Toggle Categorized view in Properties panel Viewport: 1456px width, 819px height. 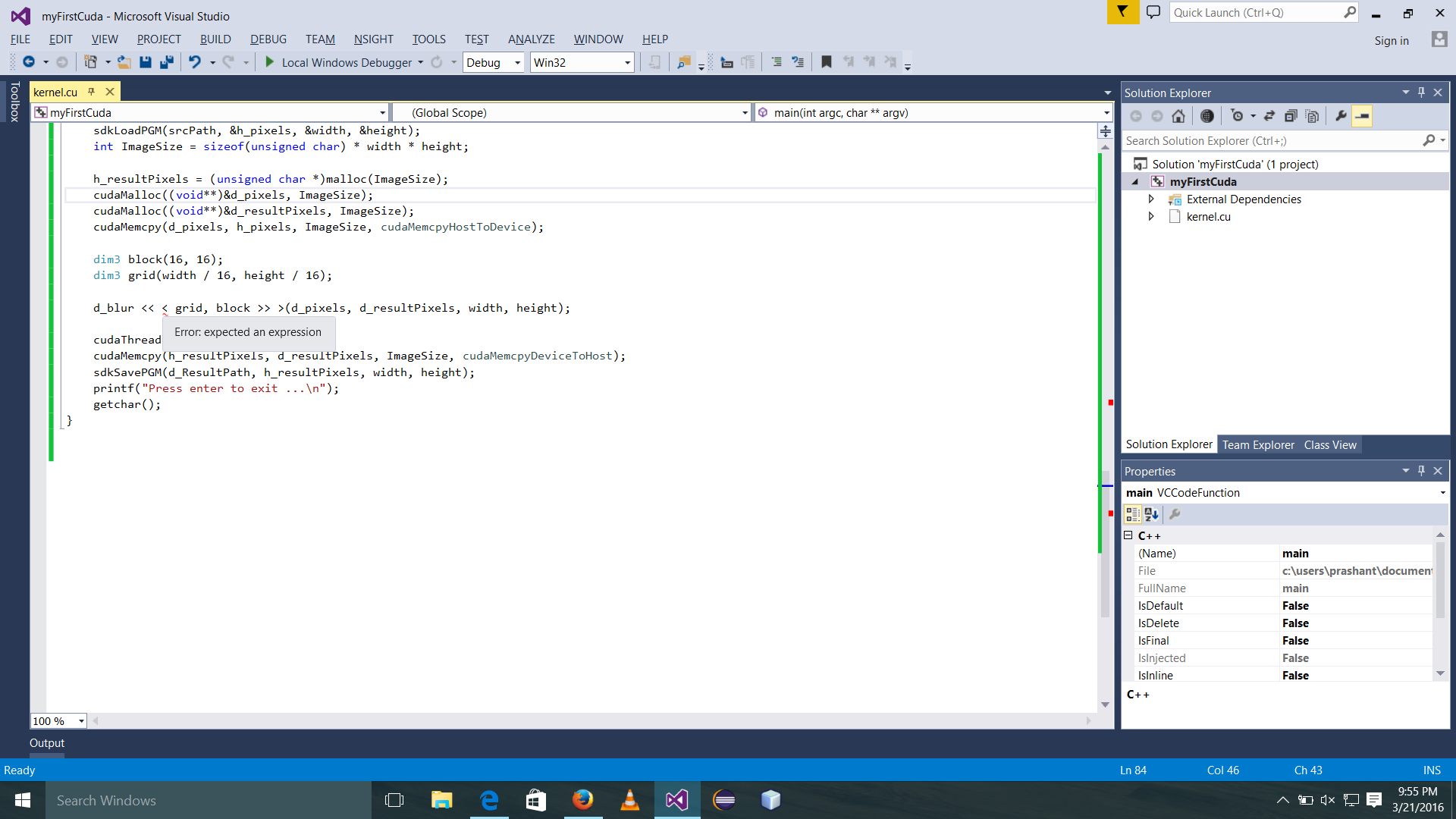pyautogui.click(x=1133, y=514)
